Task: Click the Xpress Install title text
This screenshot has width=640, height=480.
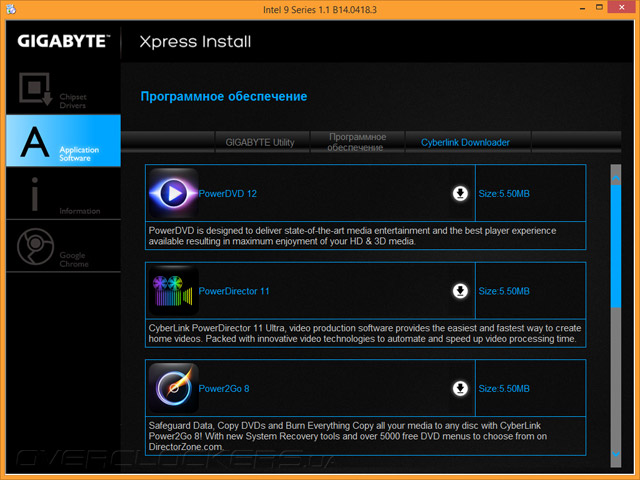Action: pyautogui.click(x=195, y=42)
